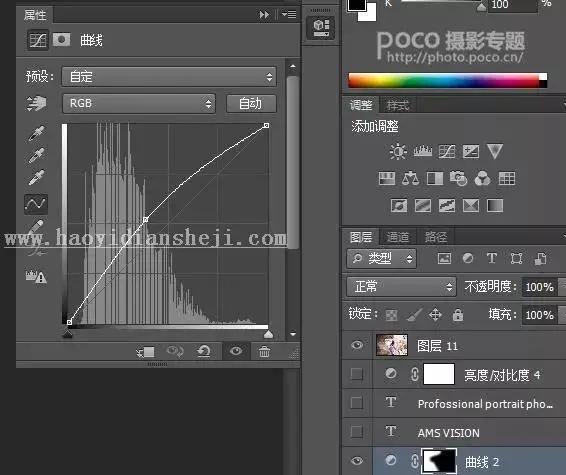Add a Photo Filter adjustment
The height and width of the screenshot is (475, 566).
pyautogui.click(x=458, y=178)
